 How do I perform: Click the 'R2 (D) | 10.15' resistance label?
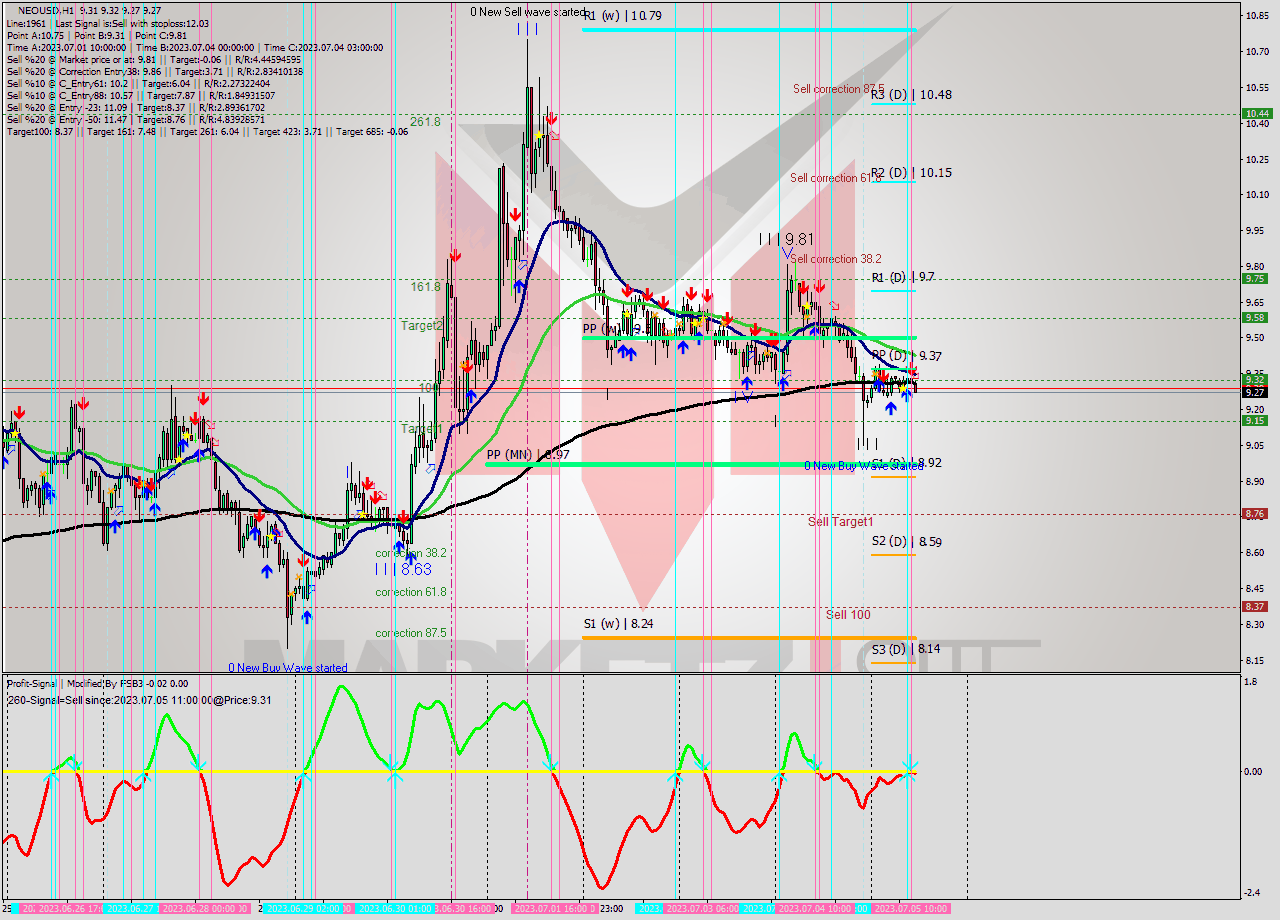pyautogui.click(x=911, y=173)
